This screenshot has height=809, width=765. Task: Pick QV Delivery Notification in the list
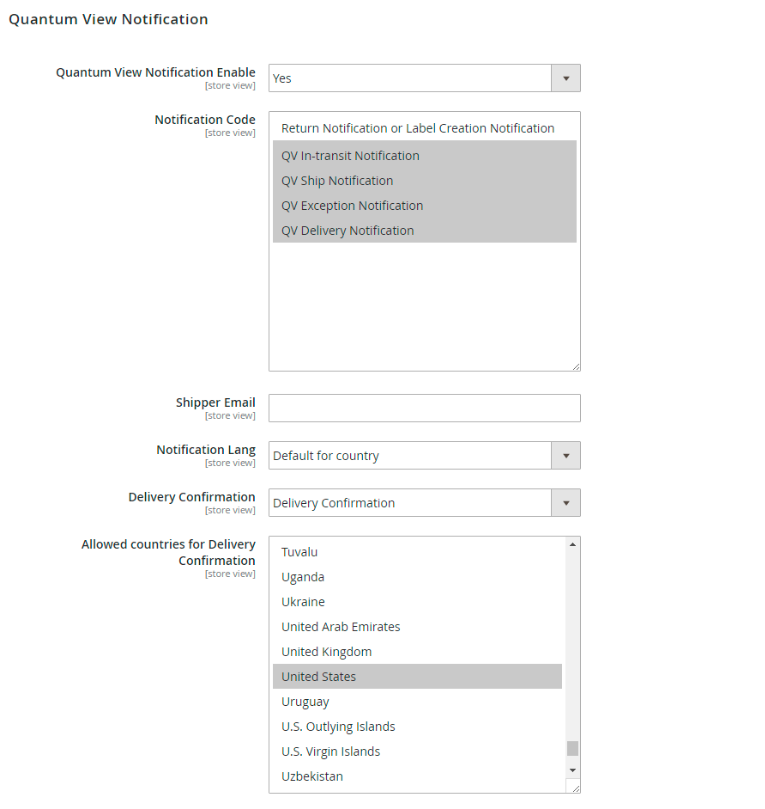[x=347, y=231]
